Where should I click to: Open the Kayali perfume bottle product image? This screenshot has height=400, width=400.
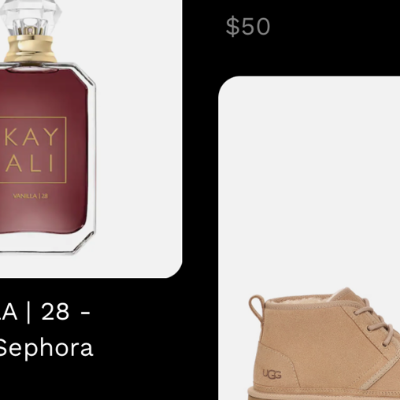[91, 138]
